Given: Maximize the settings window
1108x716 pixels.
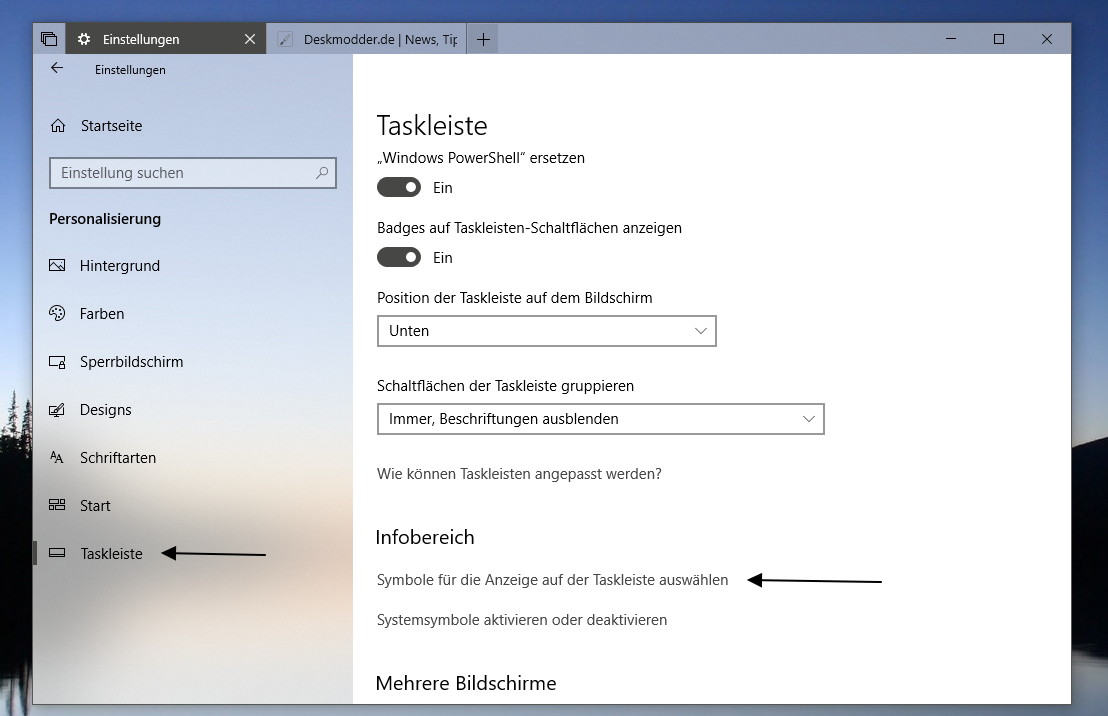Looking at the screenshot, I should [x=998, y=39].
